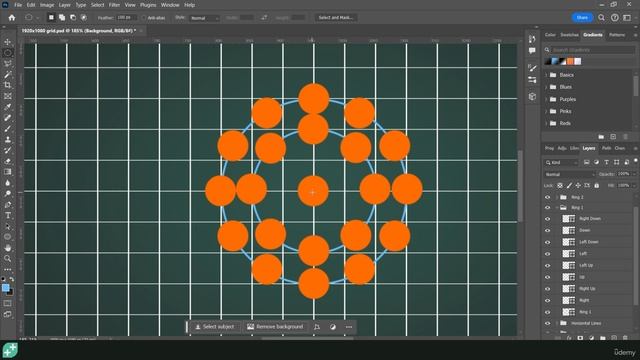
Task: Add layer style fx icon
Action: 569,338
